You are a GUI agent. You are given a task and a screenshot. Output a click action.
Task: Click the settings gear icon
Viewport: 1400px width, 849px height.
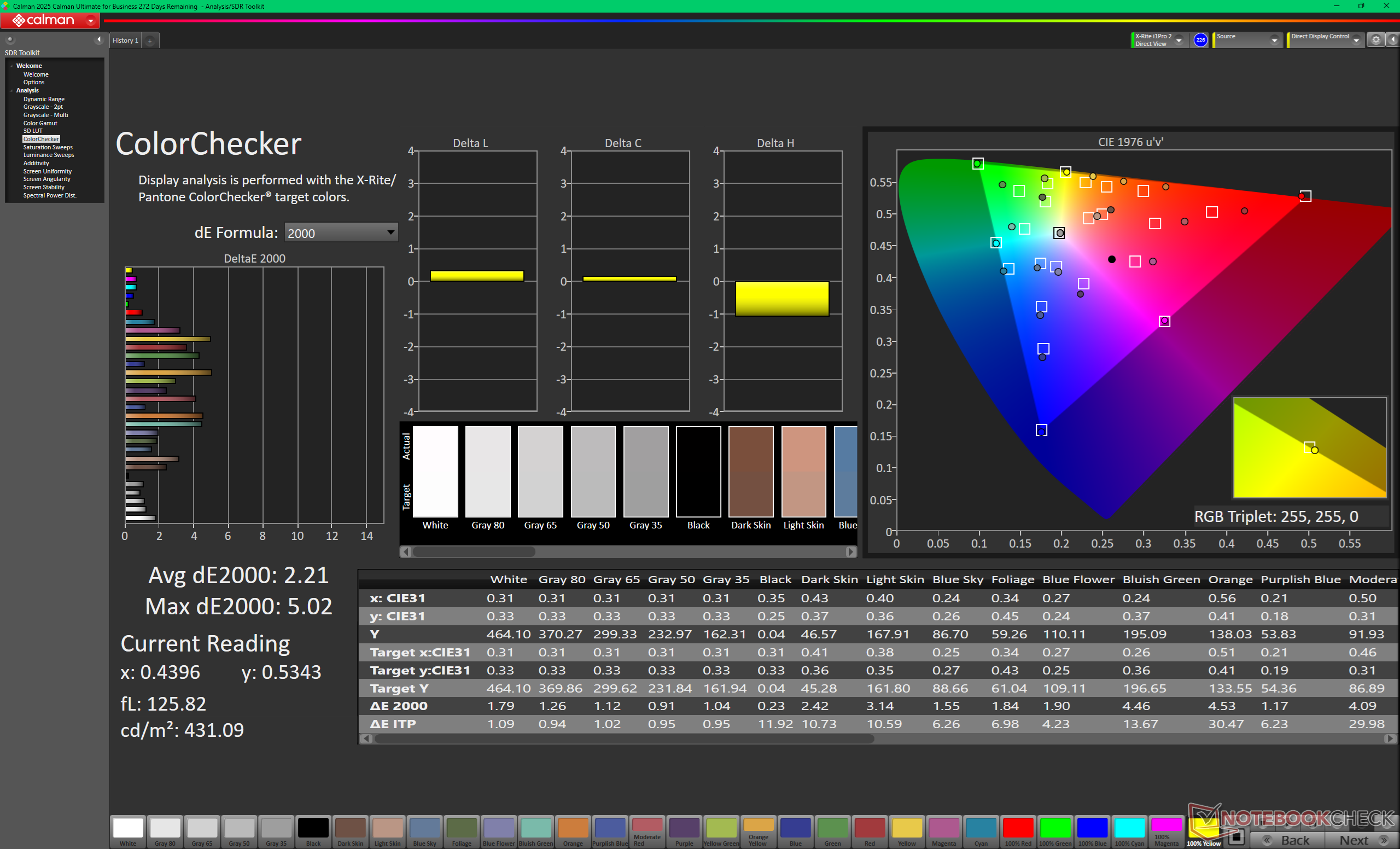pyautogui.click(x=1375, y=40)
